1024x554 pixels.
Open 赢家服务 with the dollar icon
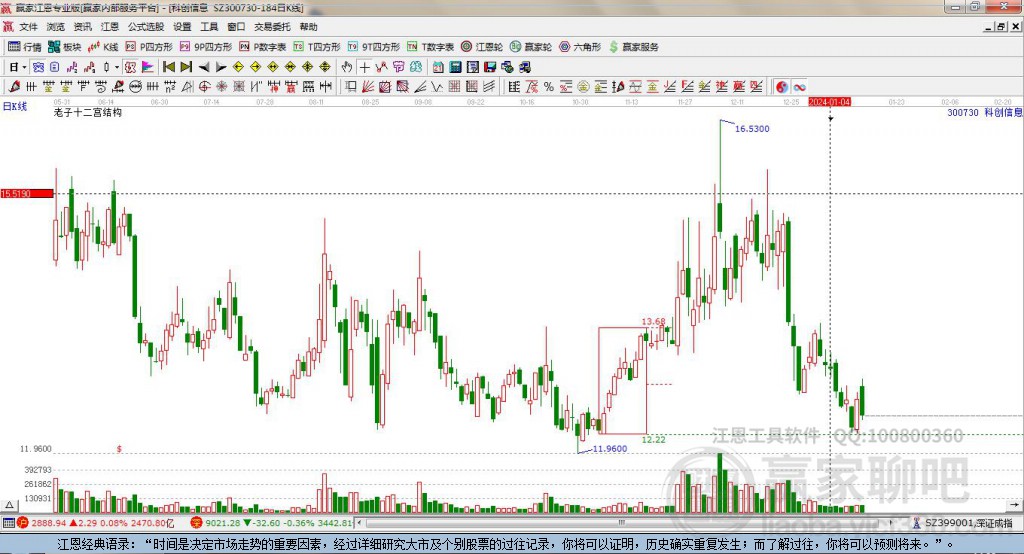click(633, 46)
